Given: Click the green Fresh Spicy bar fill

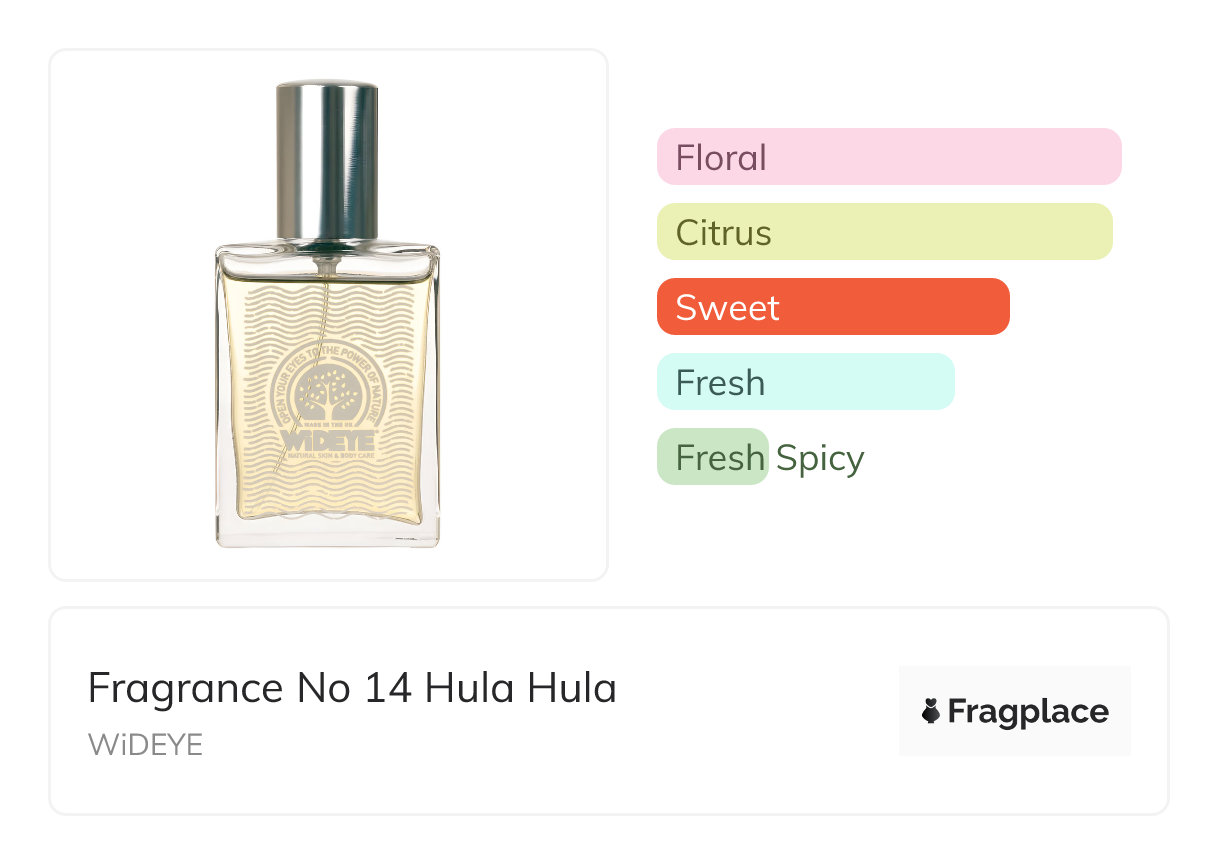Looking at the screenshot, I should [712, 457].
